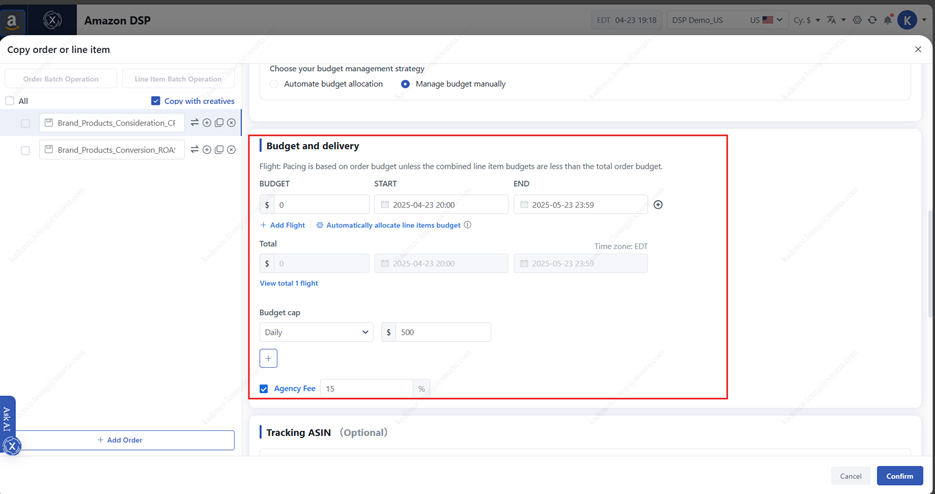
Task: Click the plus-circle icon beside the END date
Action: tap(658, 205)
